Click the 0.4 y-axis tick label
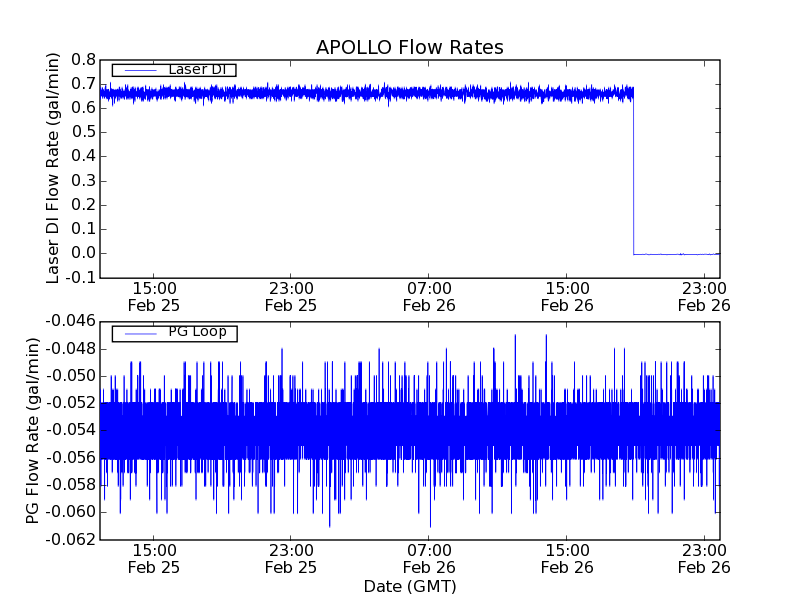 coord(83,156)
